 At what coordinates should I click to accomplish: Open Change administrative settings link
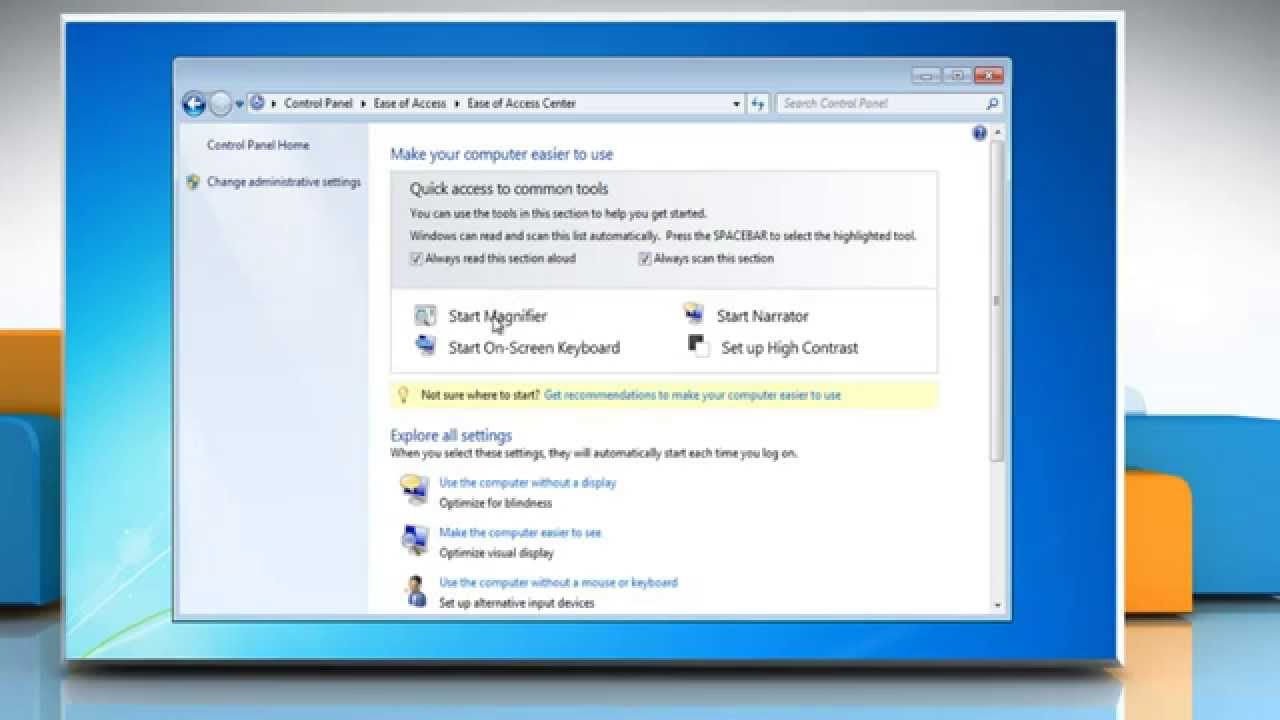[284, 182]
